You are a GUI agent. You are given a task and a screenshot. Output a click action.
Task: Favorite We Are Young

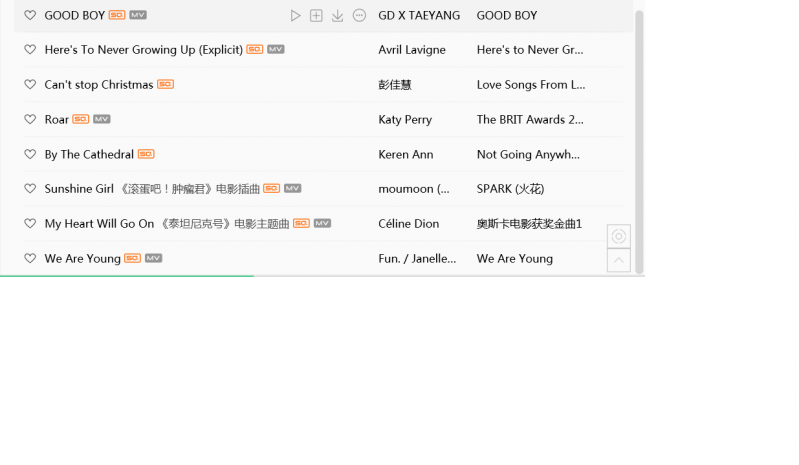point(30,258)
